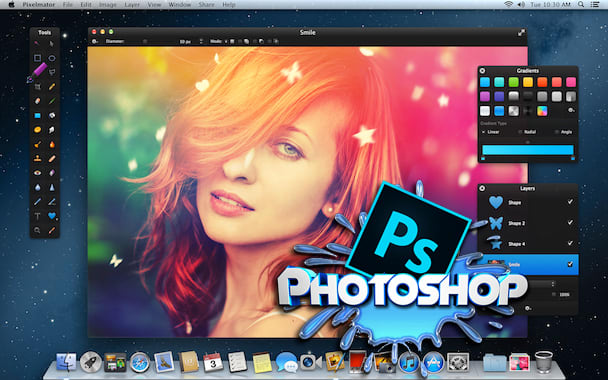
Task: Select the Polygonal Lasso tool
Action: 52,72
